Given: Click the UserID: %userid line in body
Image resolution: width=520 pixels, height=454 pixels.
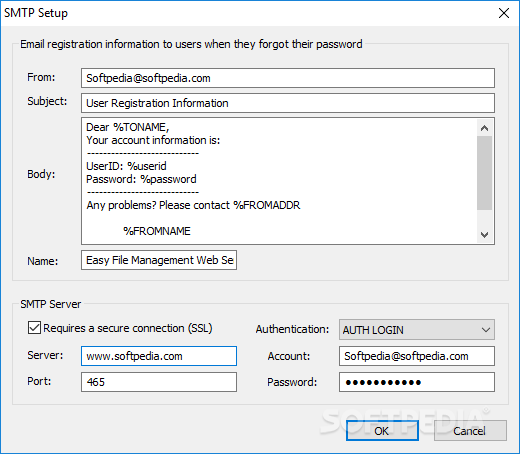Looking at the screenshot, I should (126, 166).
